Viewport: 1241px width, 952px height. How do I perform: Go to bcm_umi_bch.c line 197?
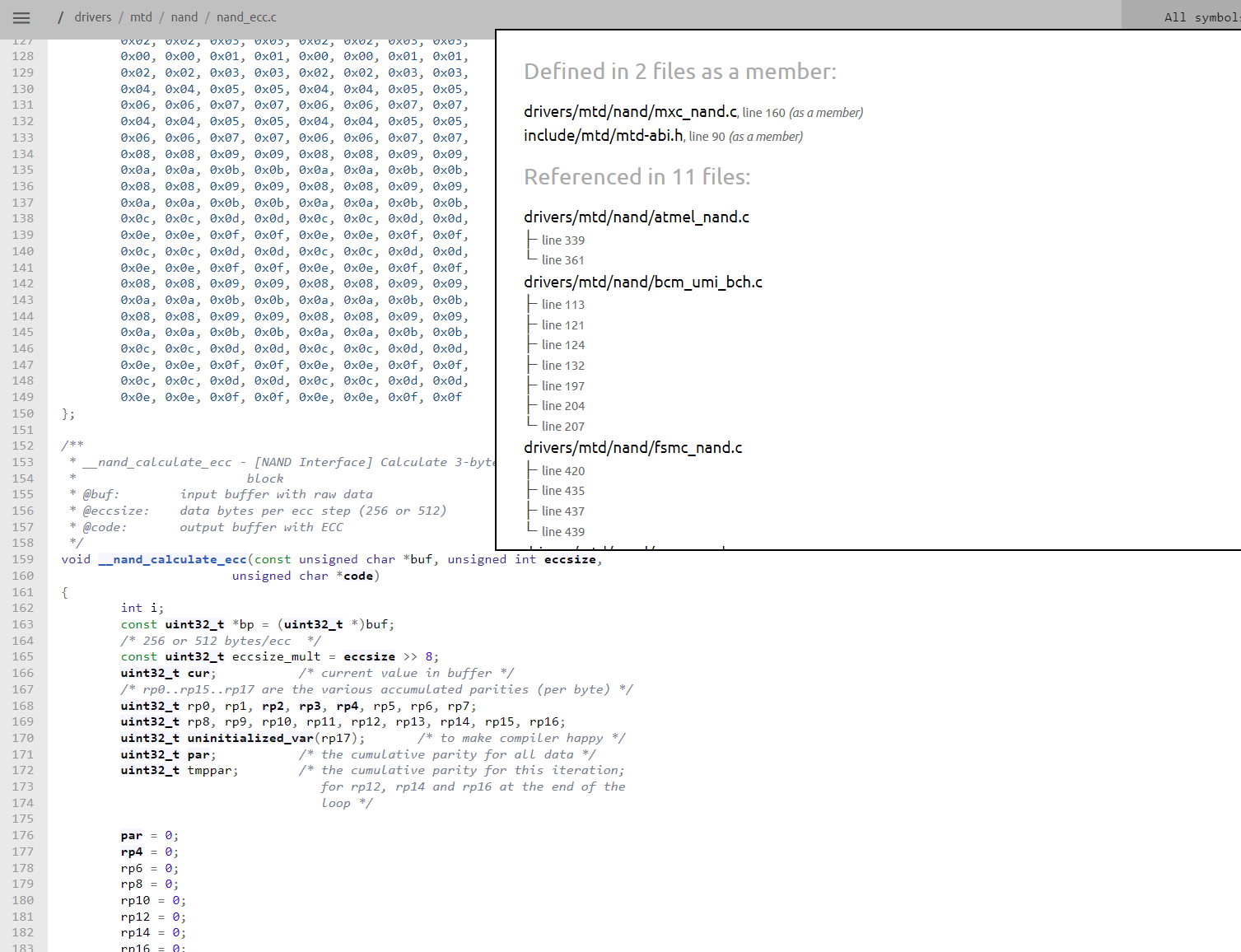563,386
